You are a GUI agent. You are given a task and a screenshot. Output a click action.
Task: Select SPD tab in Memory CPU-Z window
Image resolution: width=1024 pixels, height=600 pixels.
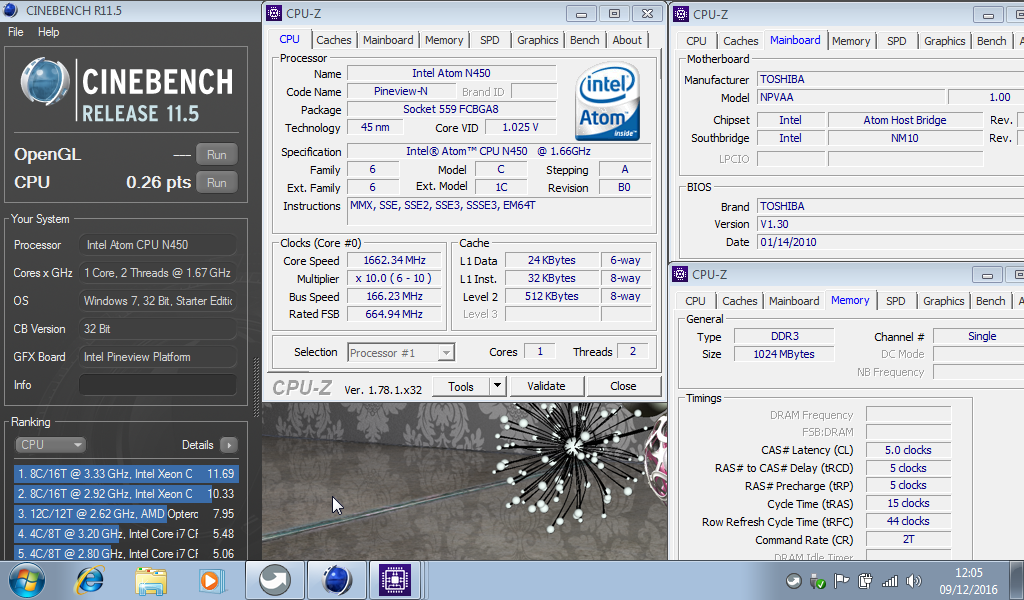click(895, 301)
